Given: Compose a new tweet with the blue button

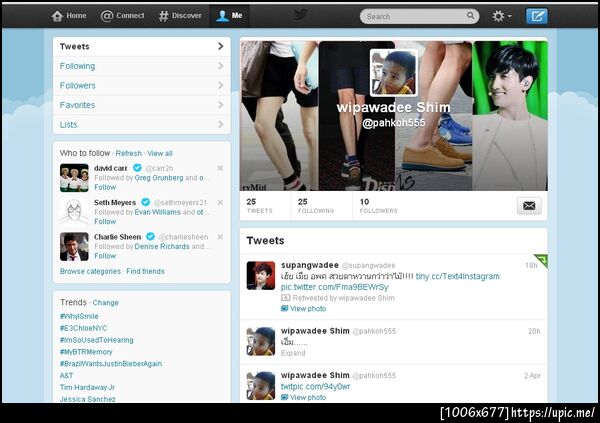Looking at the screenshot, I should click(537, 16).
